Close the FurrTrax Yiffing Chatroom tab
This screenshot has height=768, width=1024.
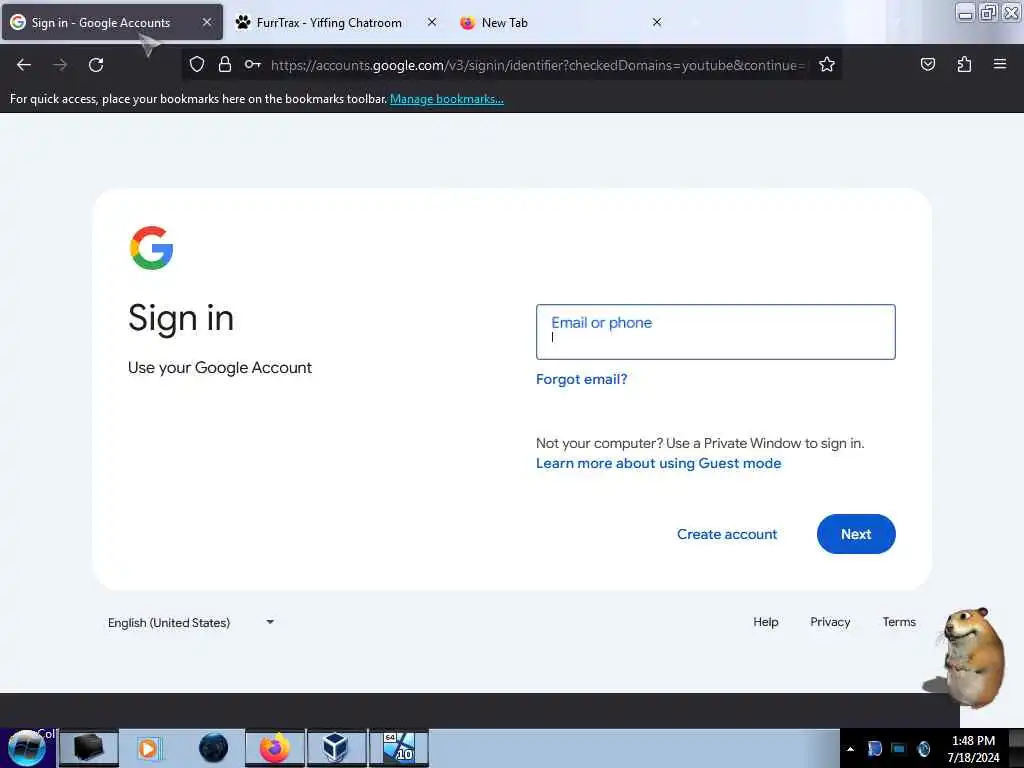pos(432,22)
